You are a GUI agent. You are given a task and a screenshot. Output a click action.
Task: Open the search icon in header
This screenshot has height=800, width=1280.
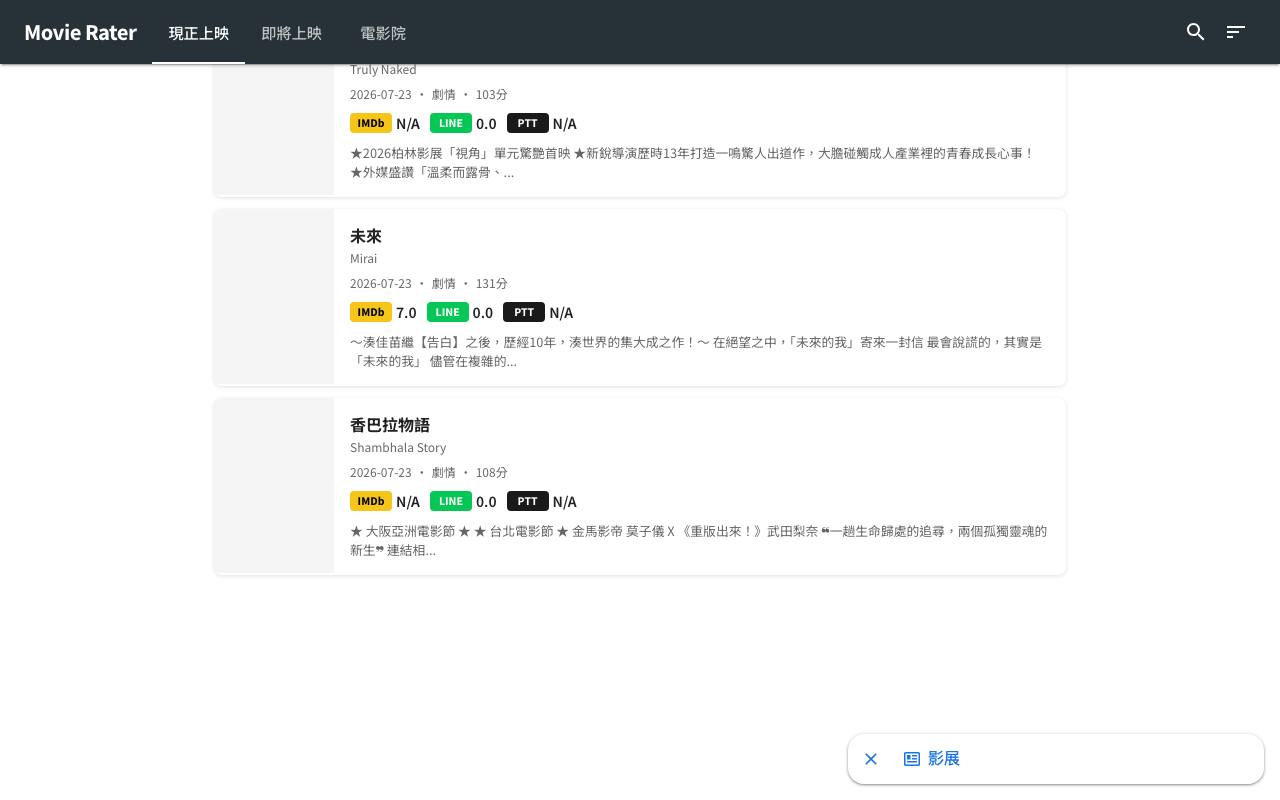[1195, 32]
